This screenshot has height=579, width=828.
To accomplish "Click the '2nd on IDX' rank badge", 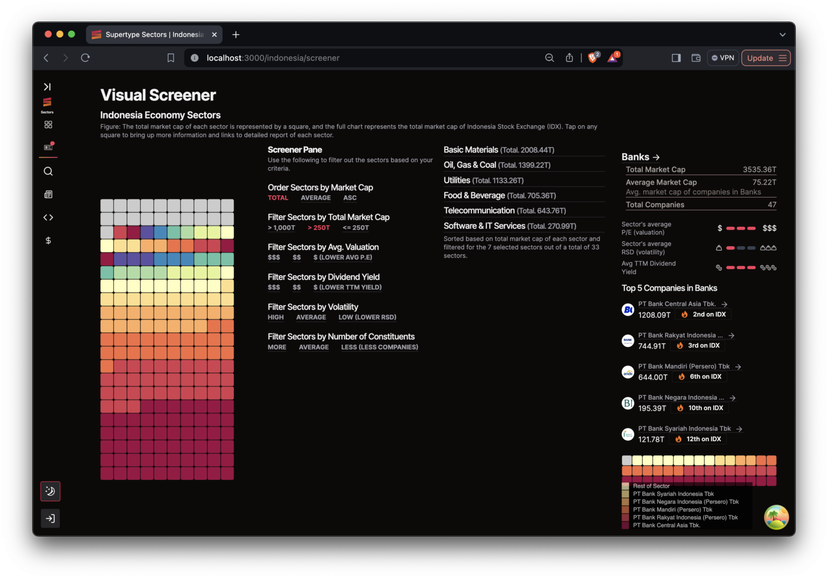I will pos(704,314).
